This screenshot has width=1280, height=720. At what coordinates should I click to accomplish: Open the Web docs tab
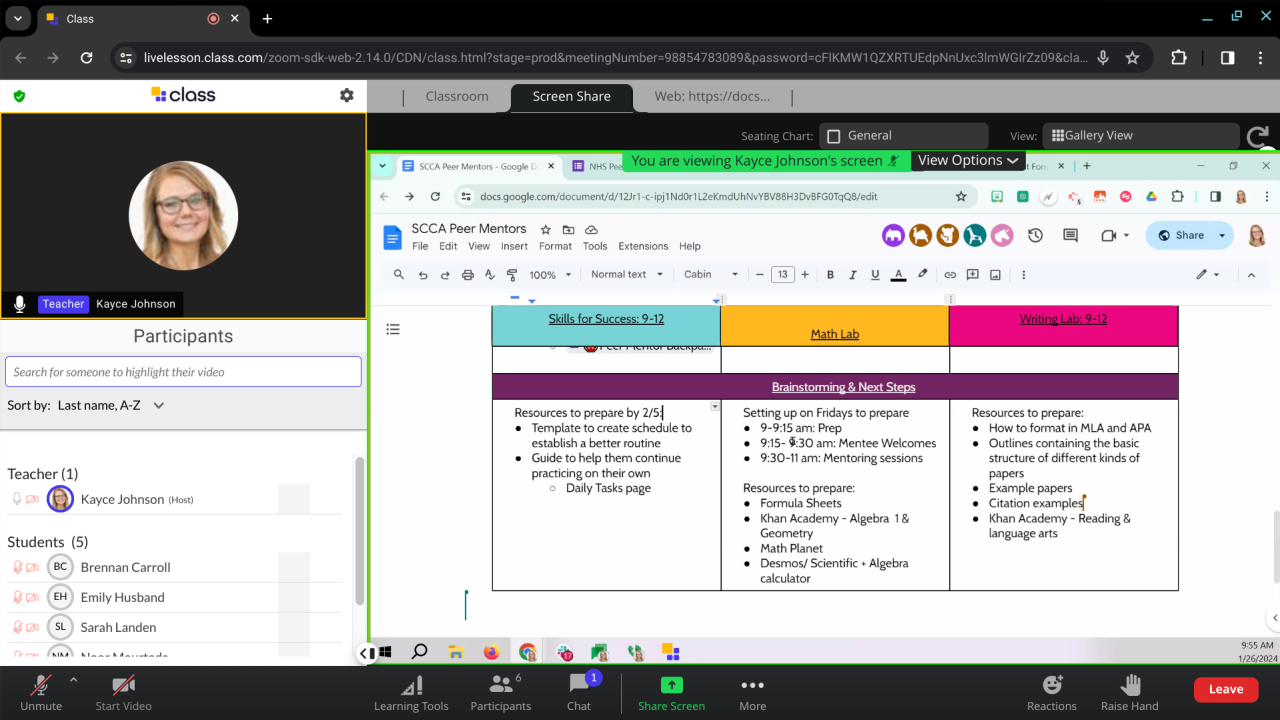click(x=713, y=96)
